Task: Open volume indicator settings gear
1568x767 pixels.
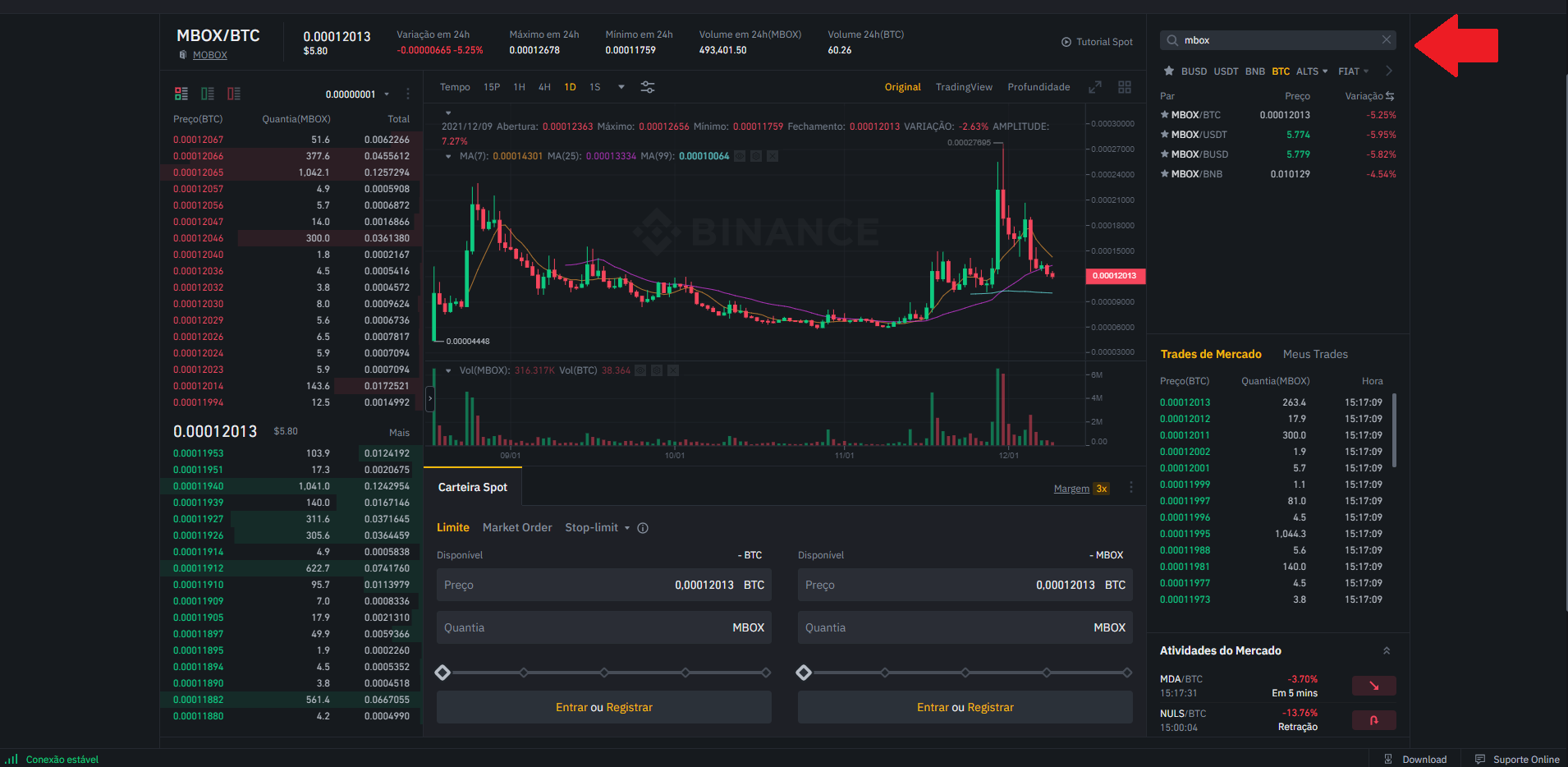Action: coord(657,370)
